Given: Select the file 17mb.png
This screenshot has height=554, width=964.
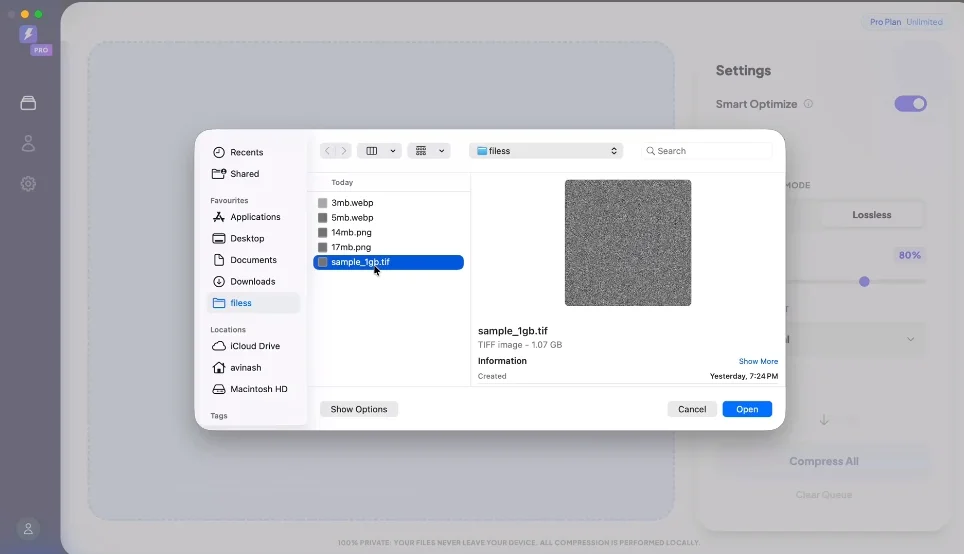Looking at the screenshot, I should click(x=389, y=247).
